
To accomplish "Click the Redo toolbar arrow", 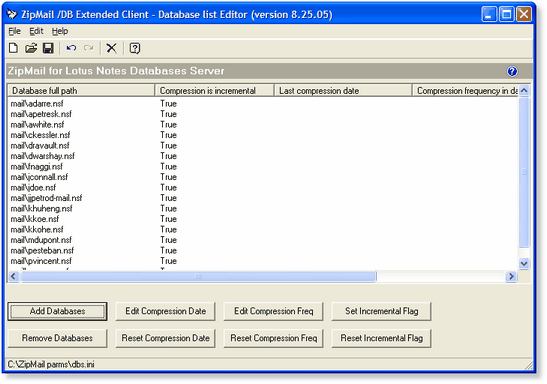I will [x=89, y=48].
